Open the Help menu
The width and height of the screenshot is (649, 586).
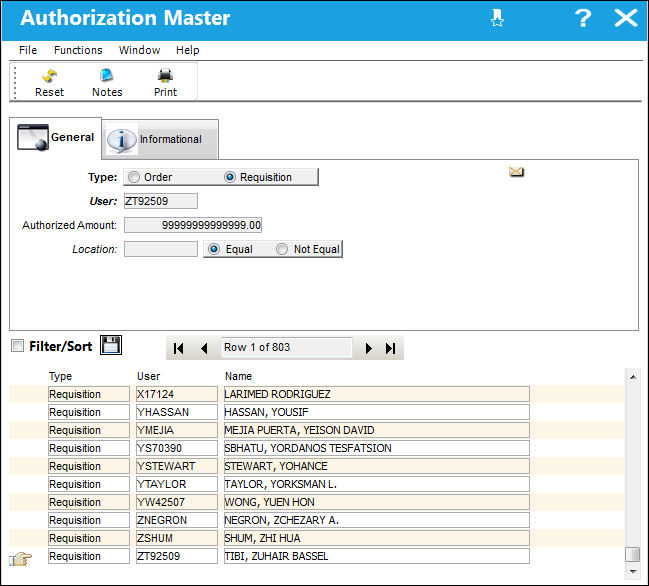pos(187,50)
